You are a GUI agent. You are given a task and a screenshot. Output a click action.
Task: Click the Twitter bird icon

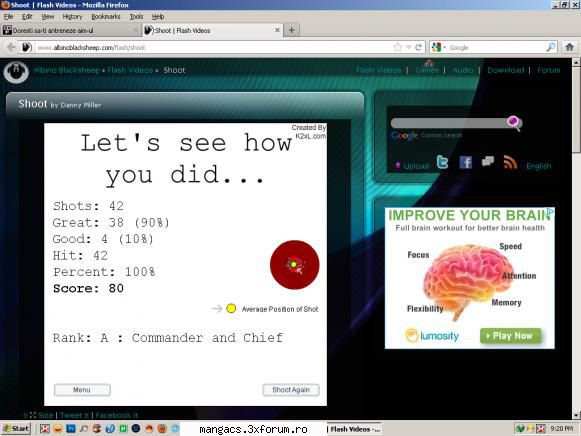coord(442,162)
